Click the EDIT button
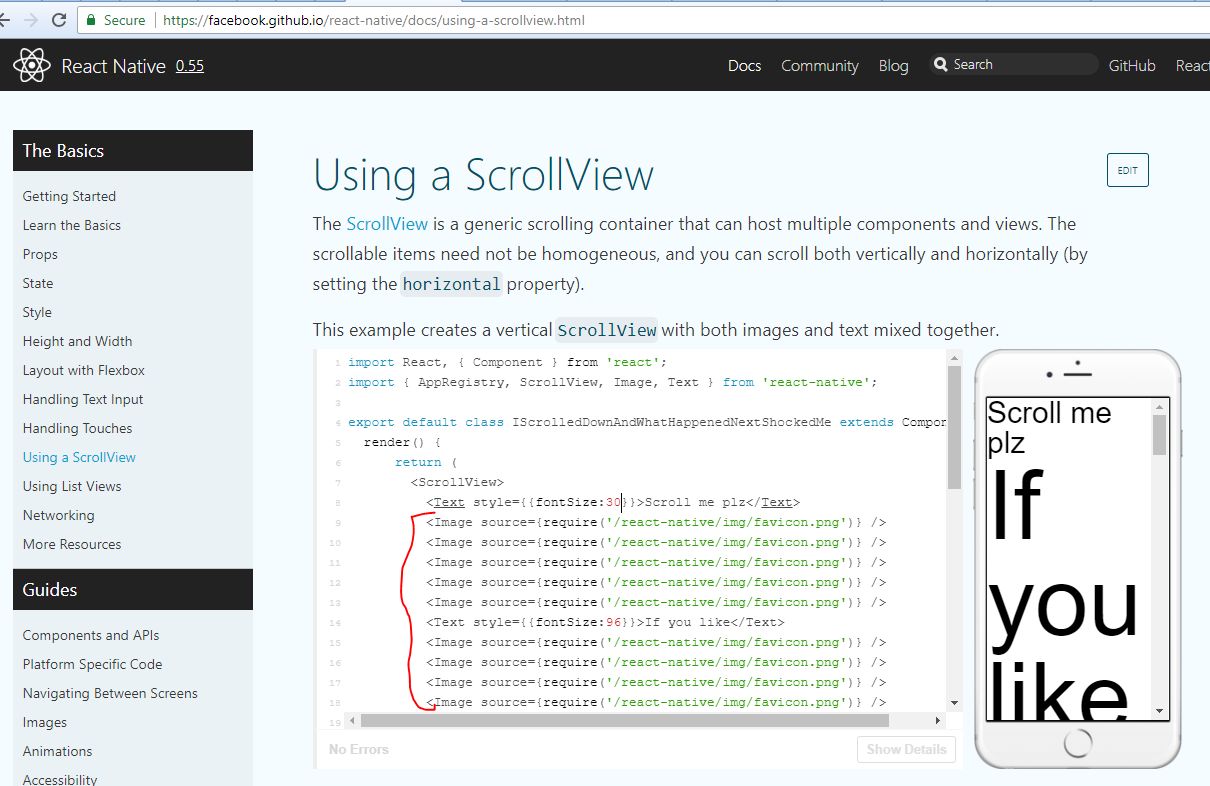The height and width of the screenshot is (786, 1210). (x=1127, y=170)
